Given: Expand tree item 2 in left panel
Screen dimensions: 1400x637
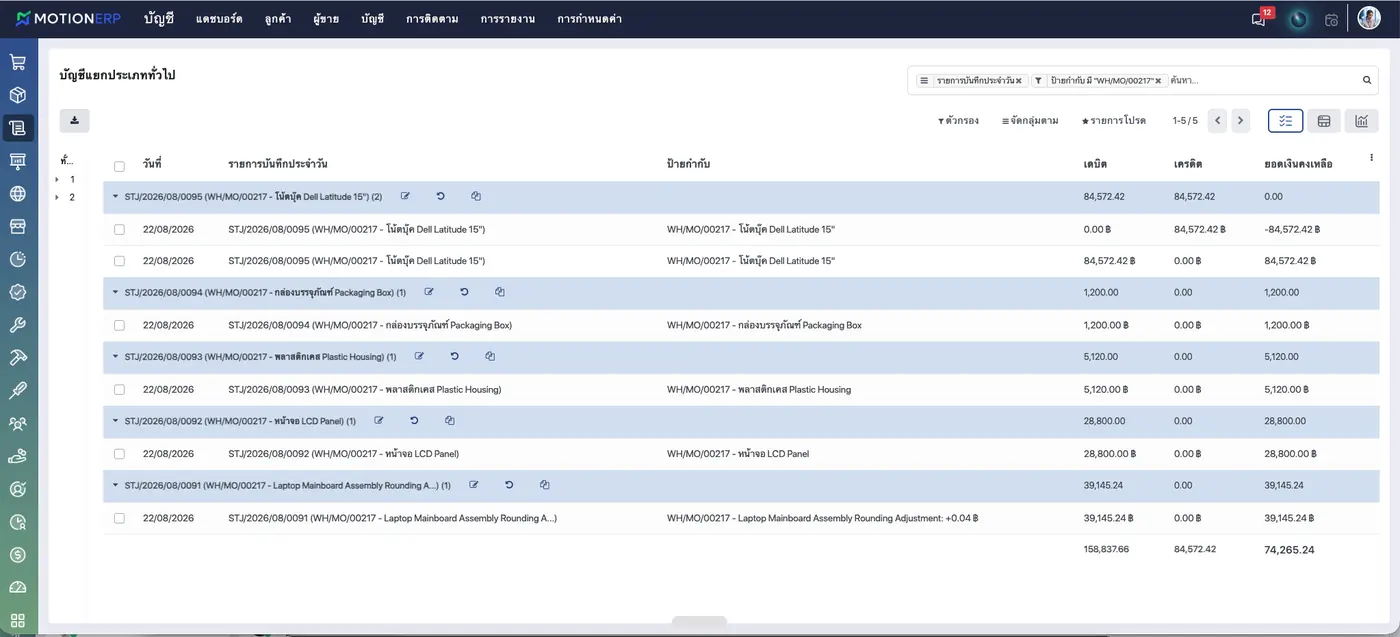Looking at the screenshot, I should [57, 197].
